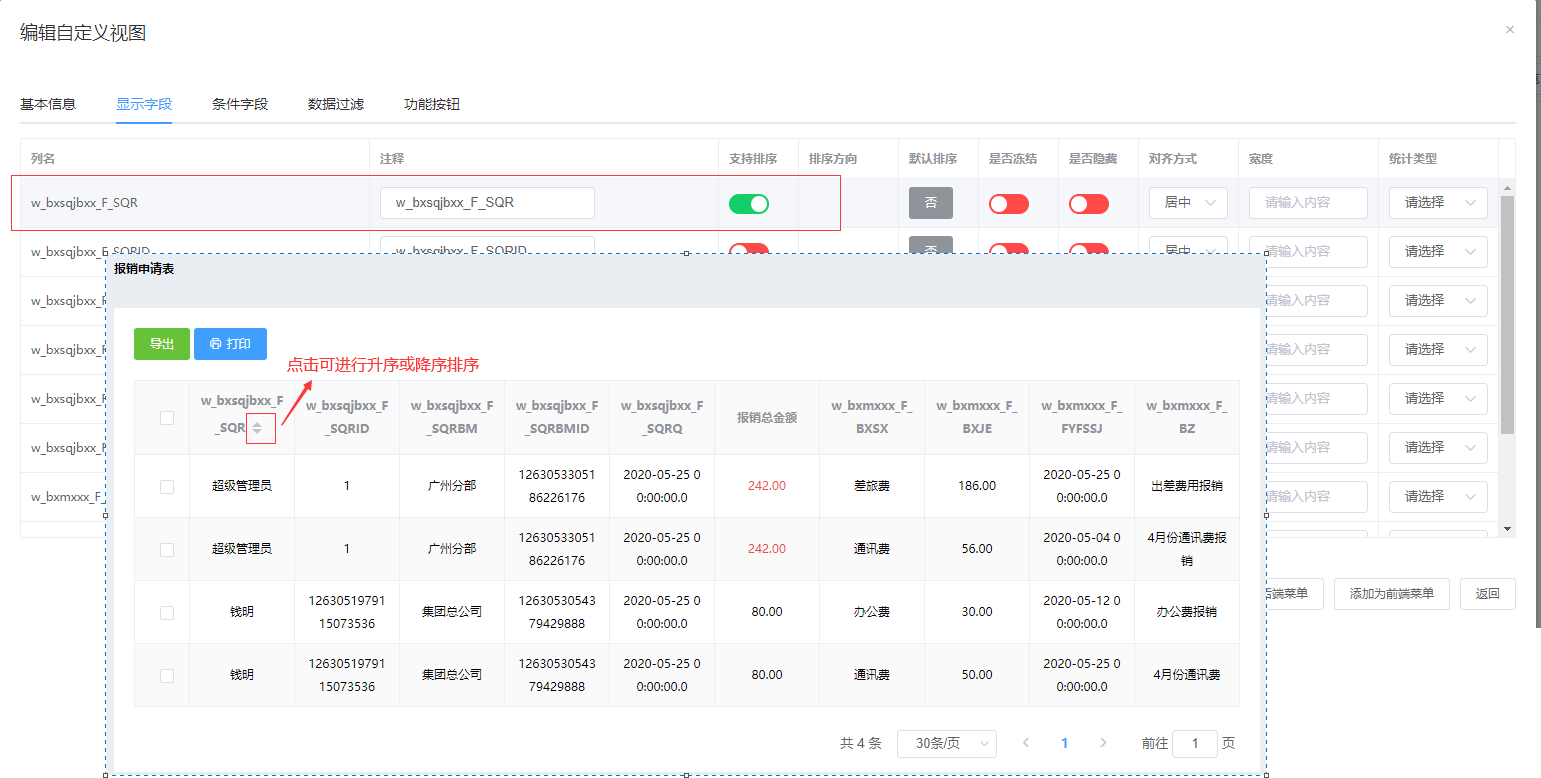
Task: Open the 数据过滤 tab
Action: click(x=336, y=104)
